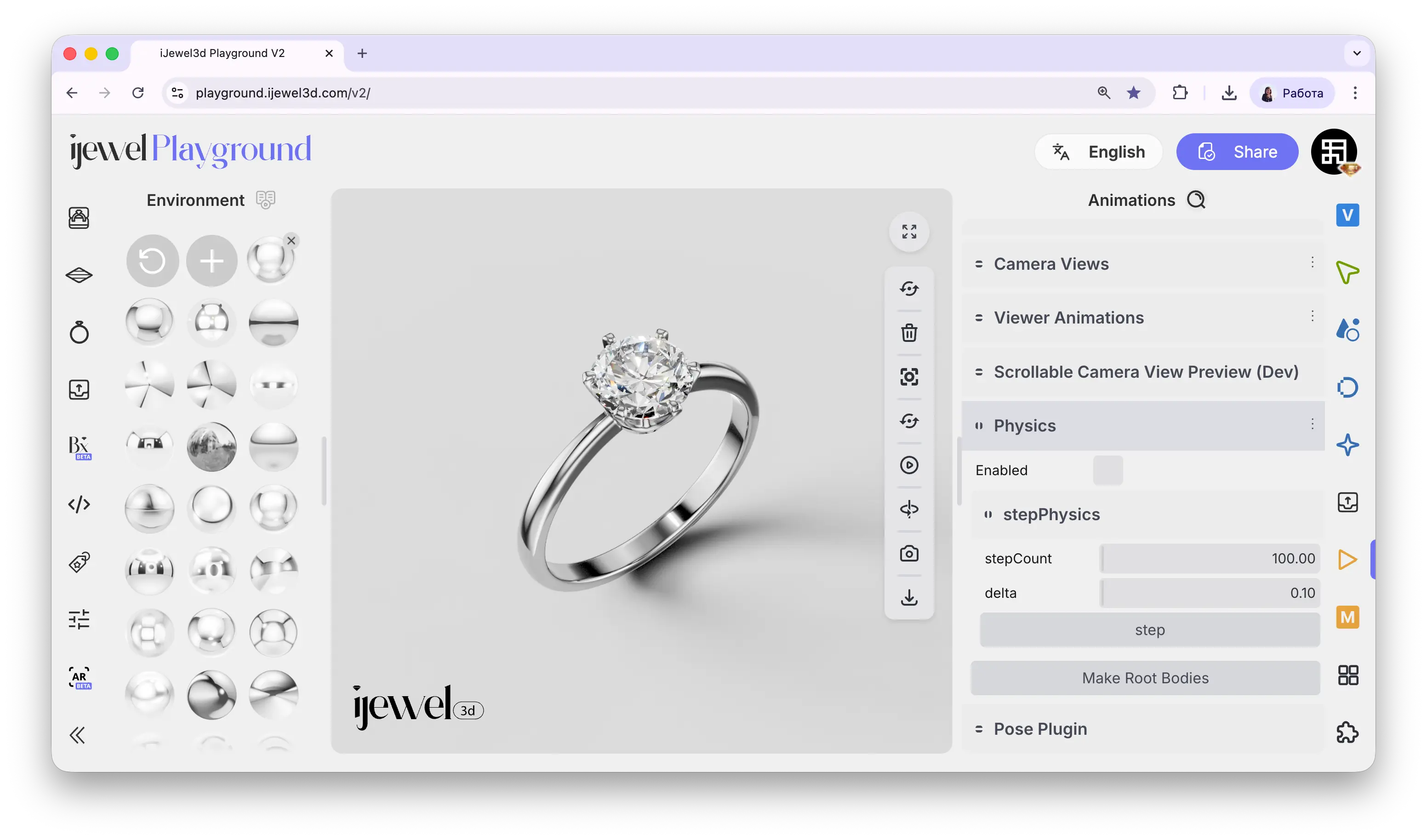Adjust the delta slider

[1210, 593]
